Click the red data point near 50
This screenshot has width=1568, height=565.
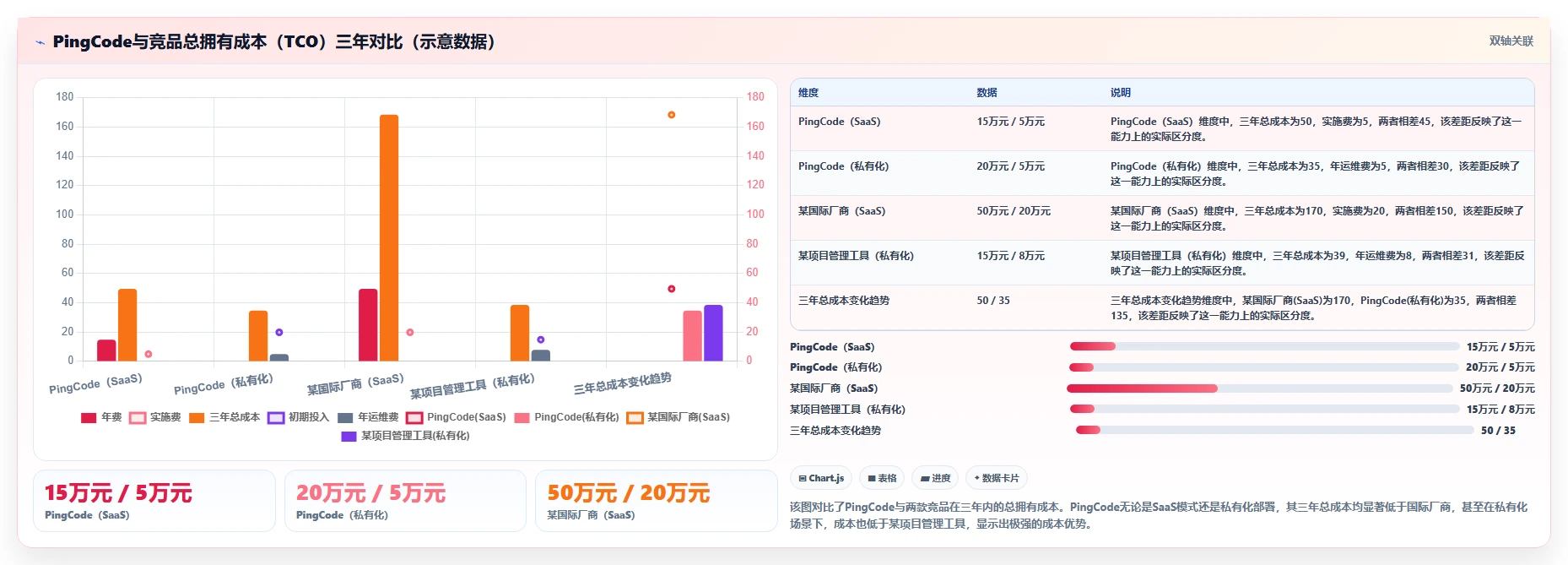coord(672,289)
